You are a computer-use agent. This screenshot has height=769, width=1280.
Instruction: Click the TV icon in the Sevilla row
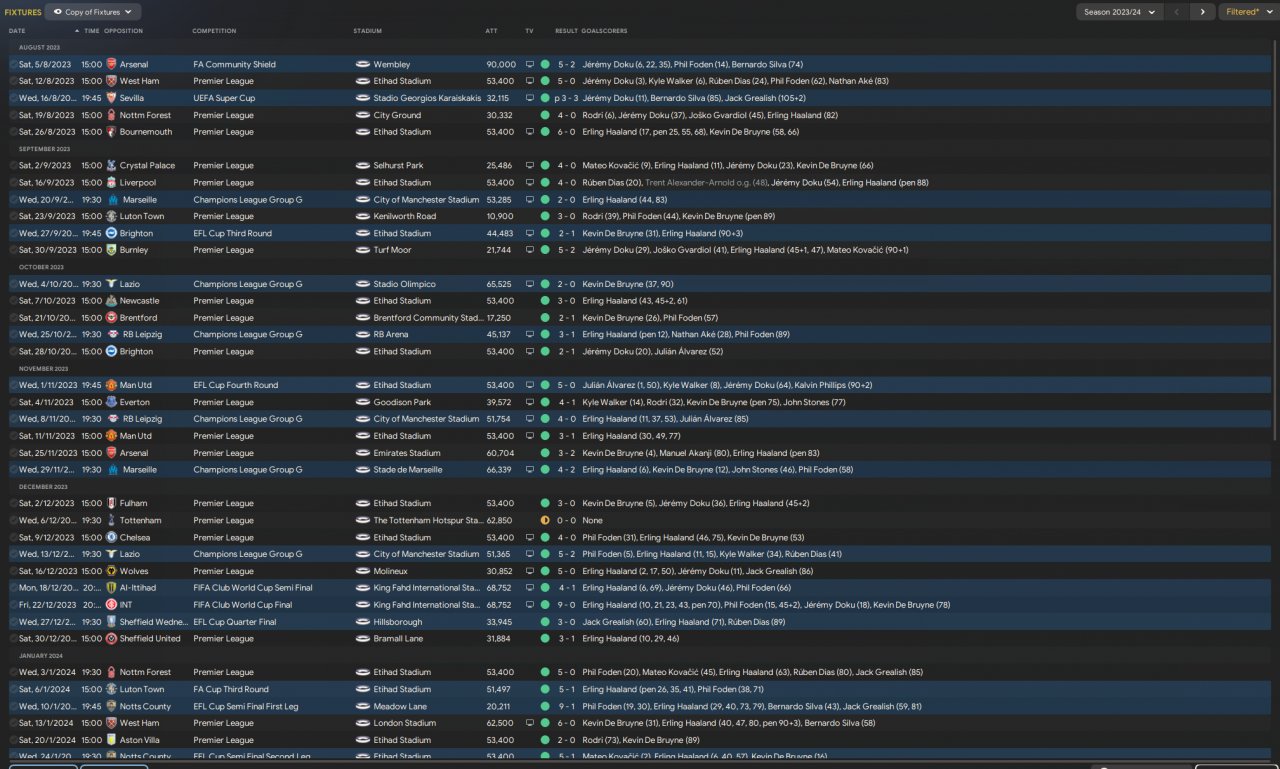click(530, 98)
